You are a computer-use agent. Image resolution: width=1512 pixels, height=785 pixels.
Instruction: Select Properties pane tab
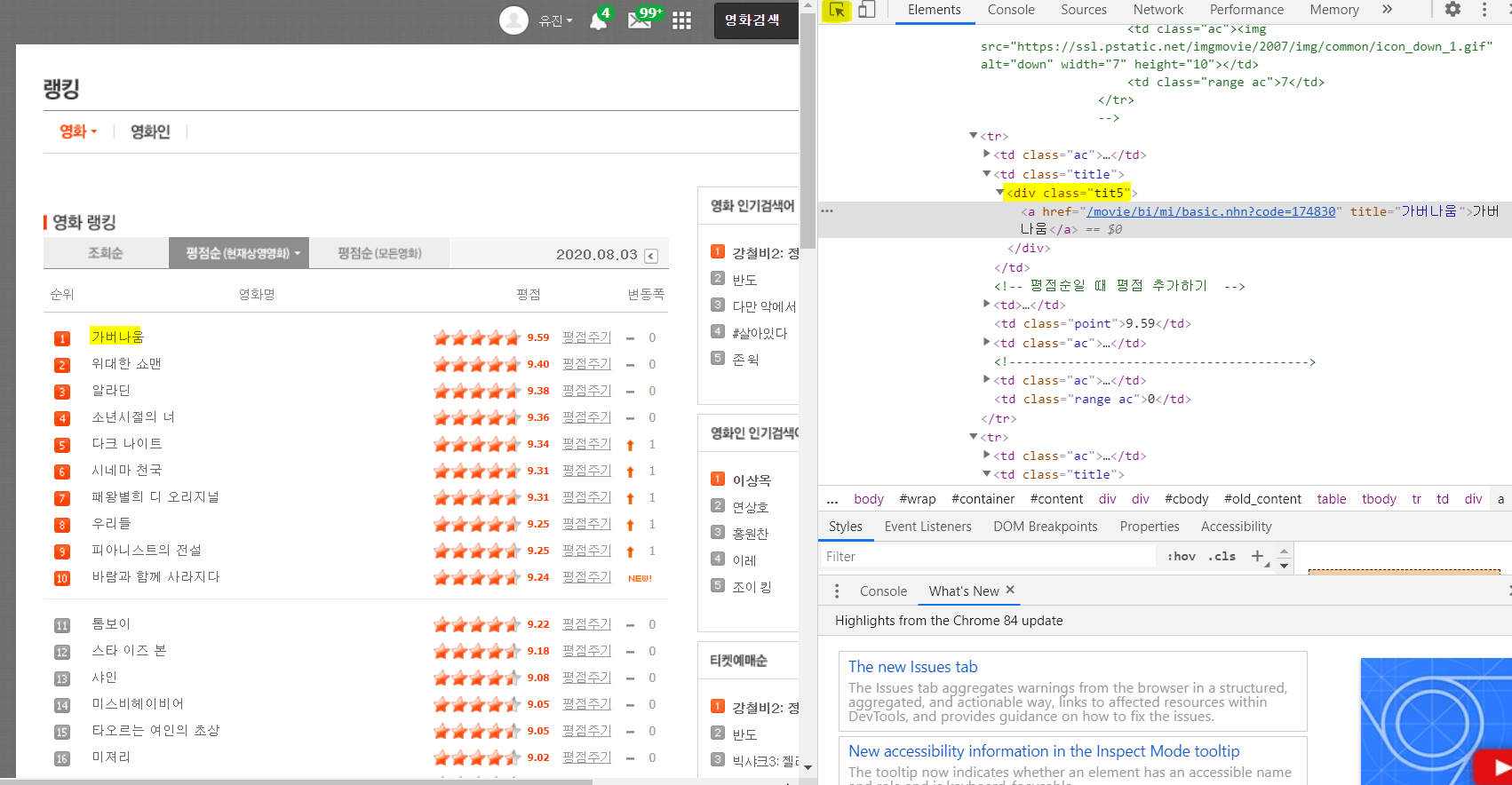(x=1150, y=527)
